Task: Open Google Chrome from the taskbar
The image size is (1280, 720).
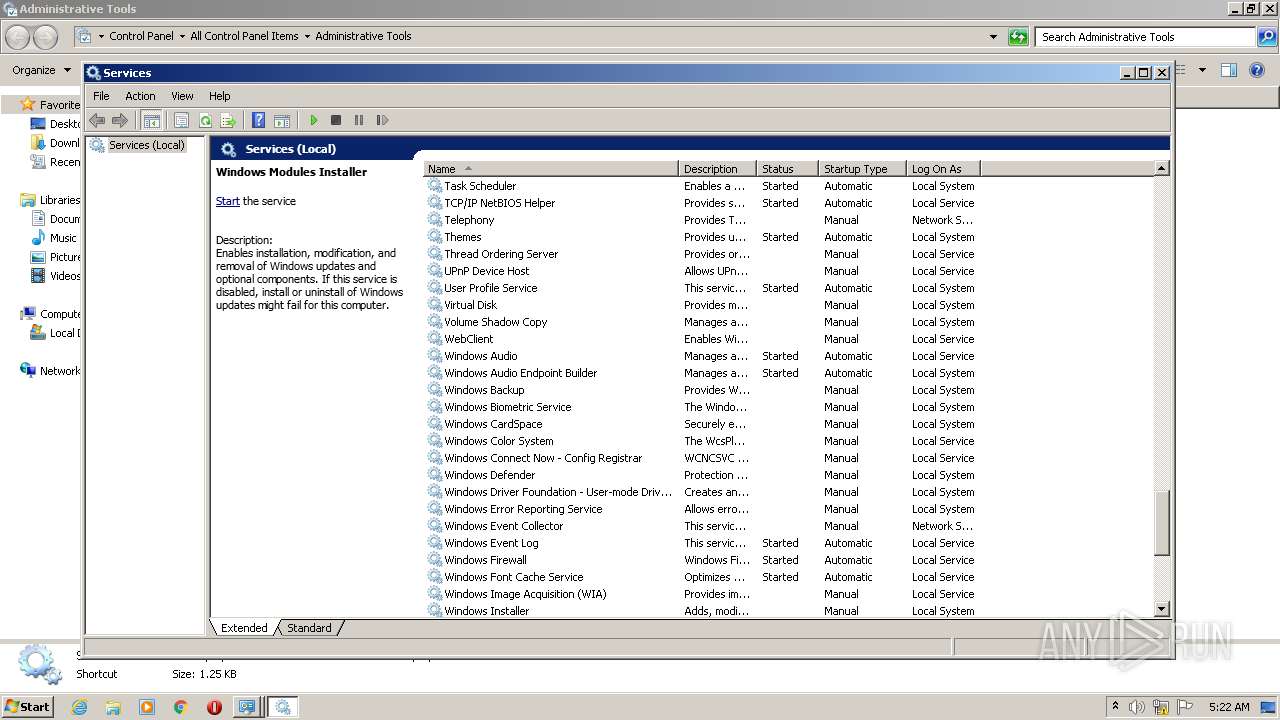Action: (x=180, y=707)
